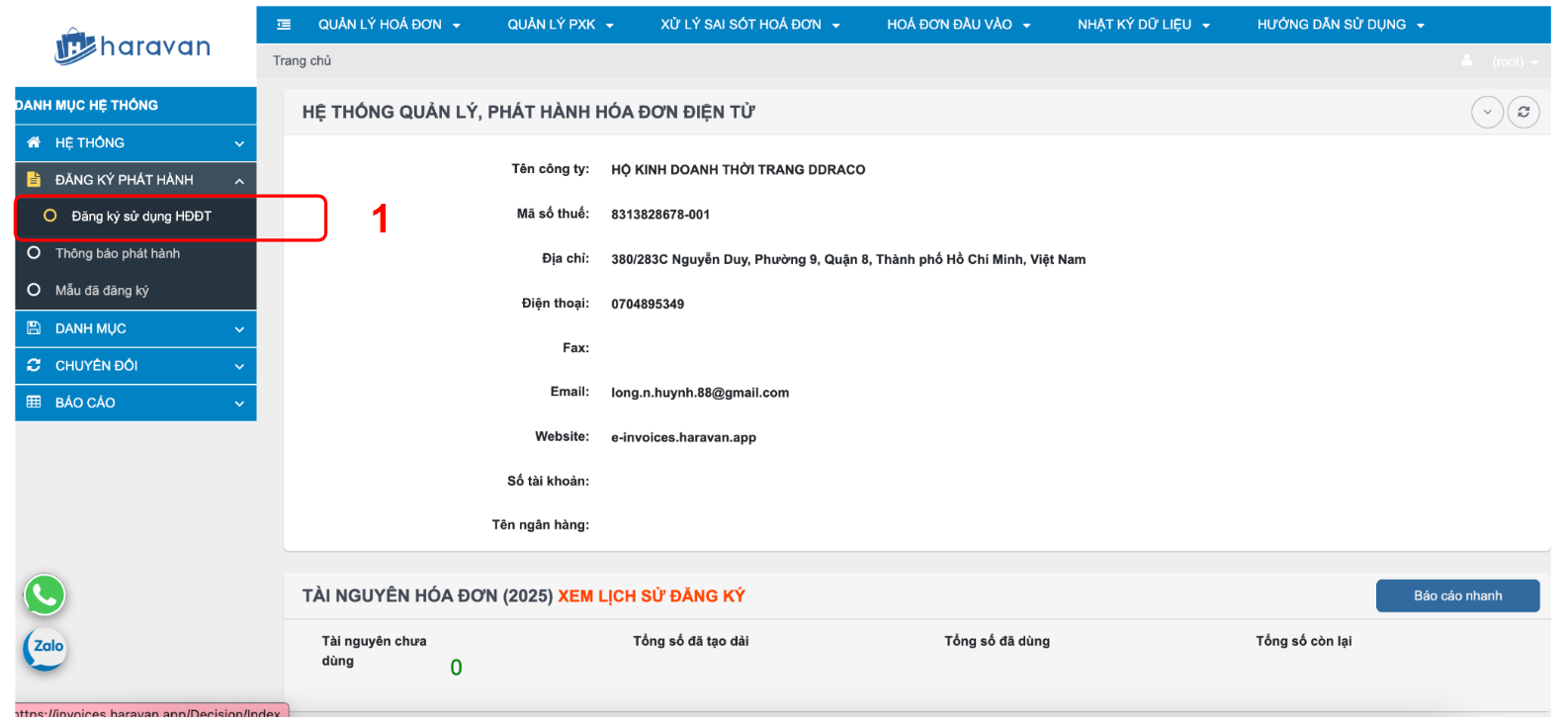The height and width of the screenshot is (725, 1568).
Task: Open the QUẢN LÝ HOÁ ĐƠN dropdown menu
Action: coord(390,25)
